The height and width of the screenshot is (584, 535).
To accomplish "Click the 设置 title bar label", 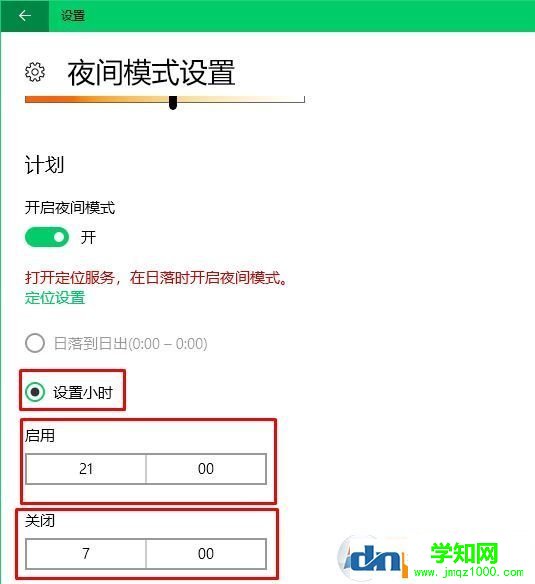I will pyautogui.click(x=73, y=16).
